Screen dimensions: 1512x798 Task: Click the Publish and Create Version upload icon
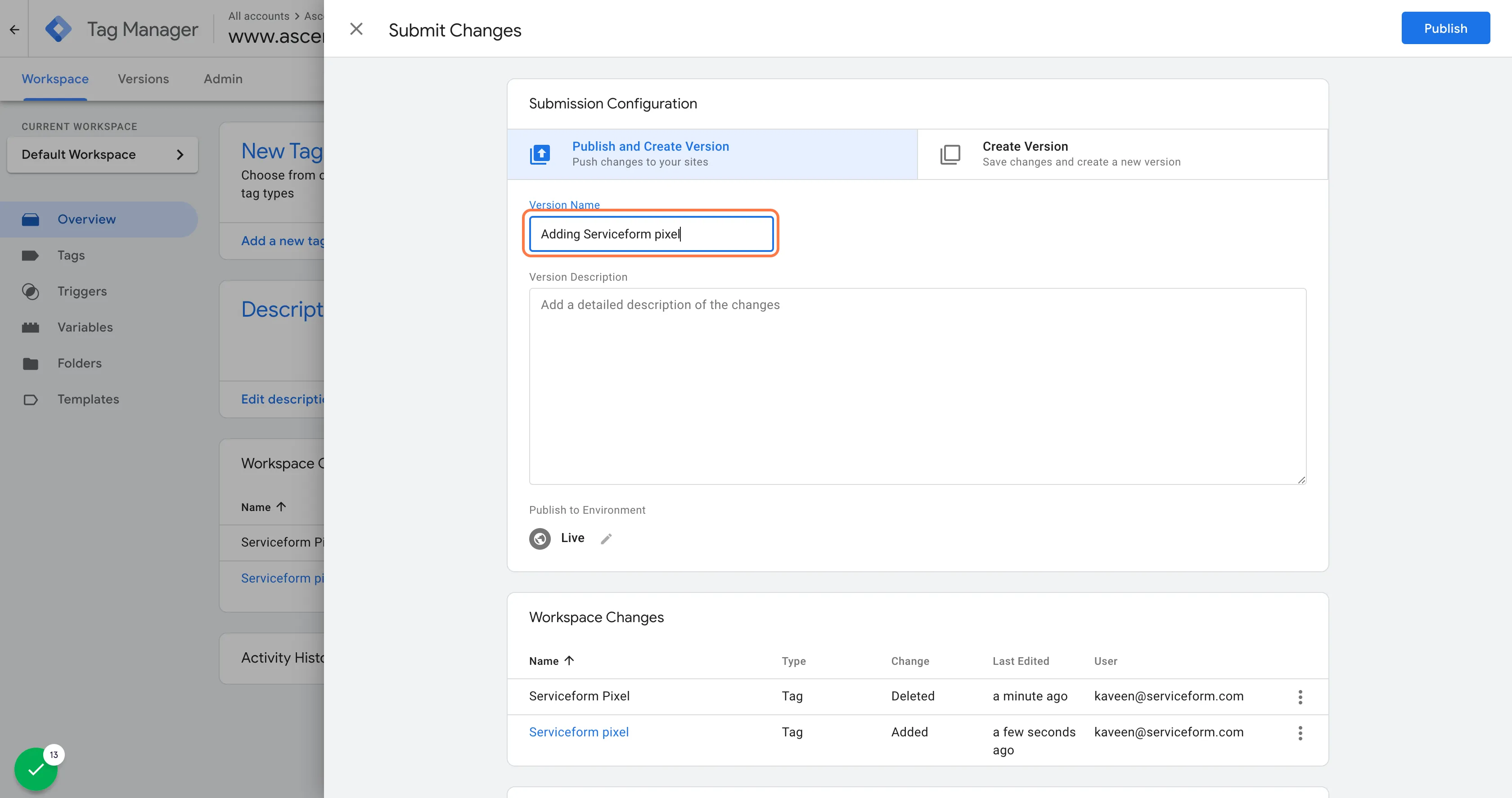click(x=540, y=154)
